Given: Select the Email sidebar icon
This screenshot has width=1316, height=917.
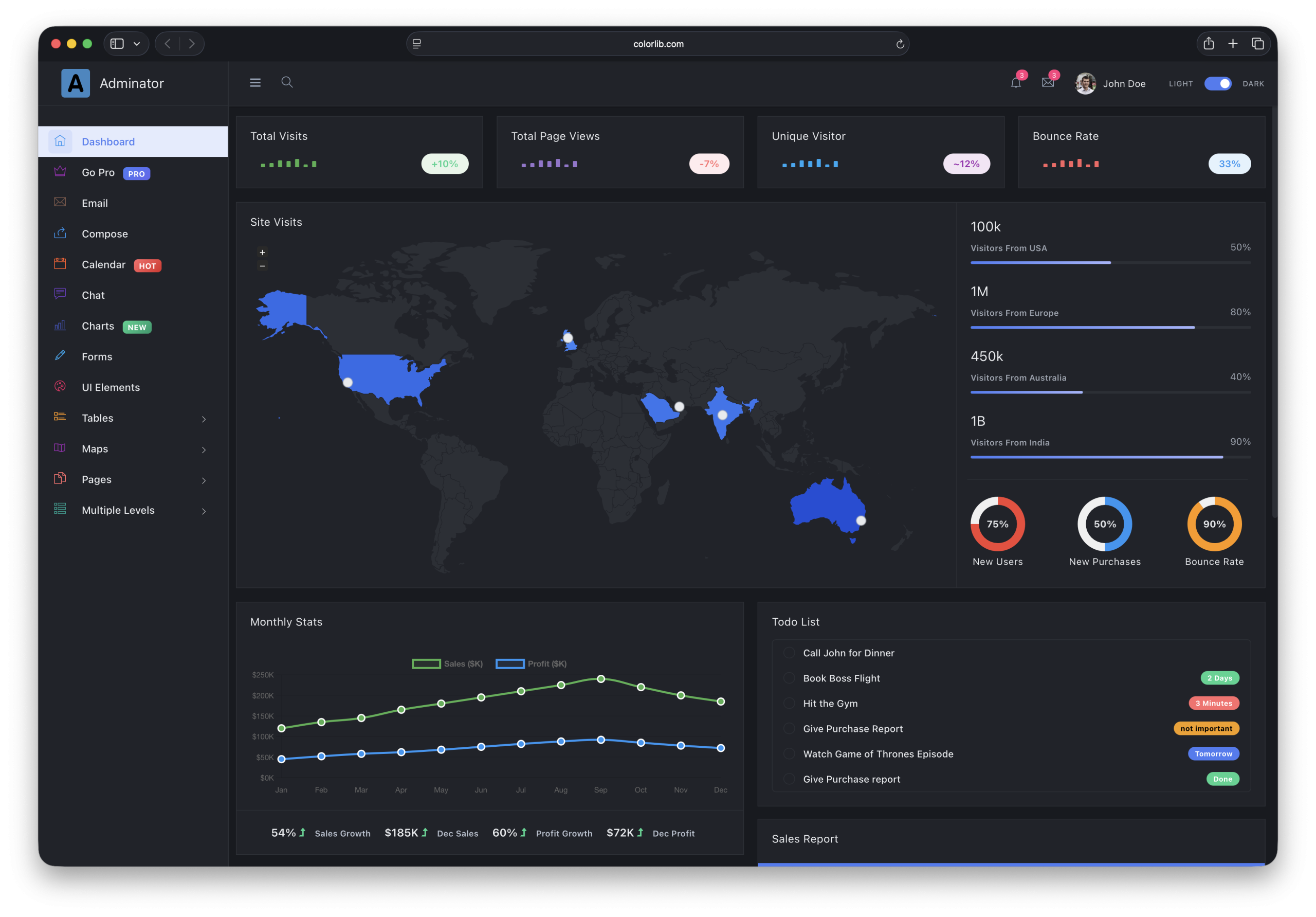Looking at the screenshot, I should (60, 203).
